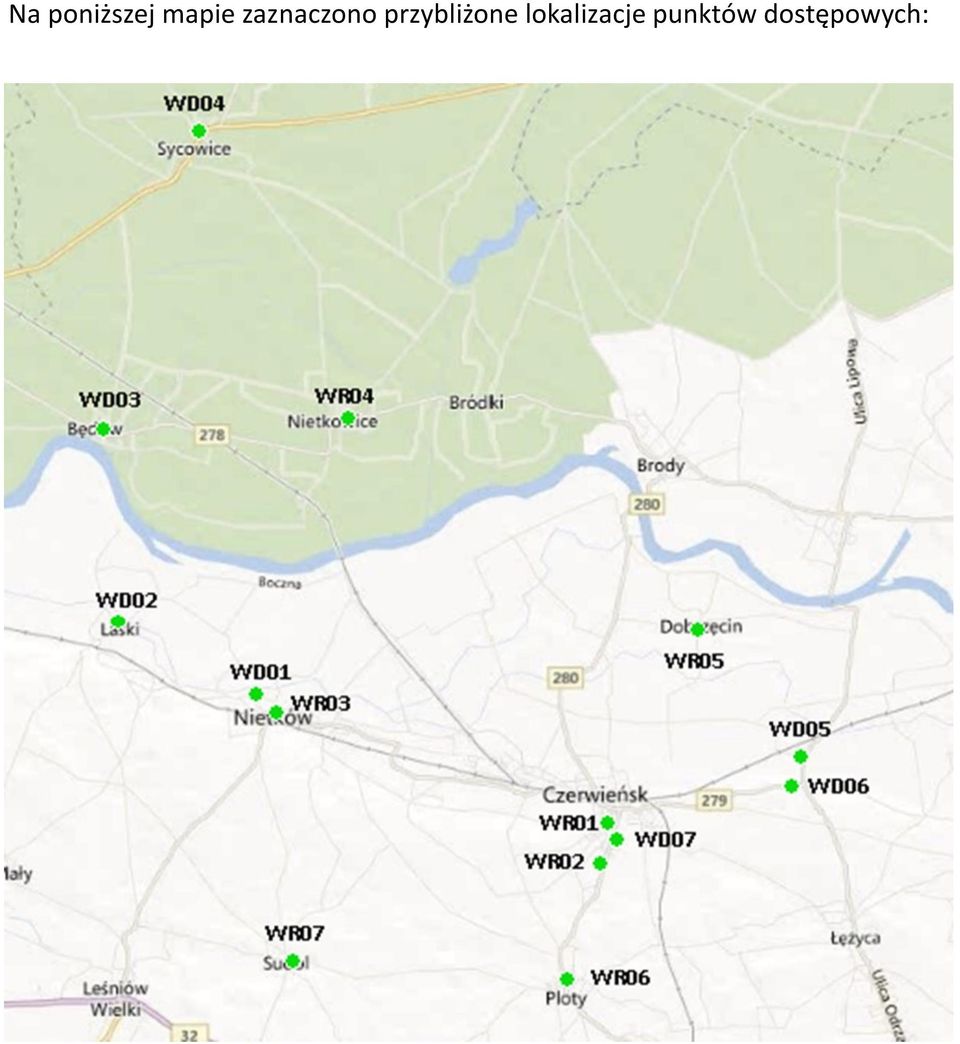Select the WD02 access point dot at Laski
Viewport: 960px width, 1044px height.
click(x=118, y=621)
